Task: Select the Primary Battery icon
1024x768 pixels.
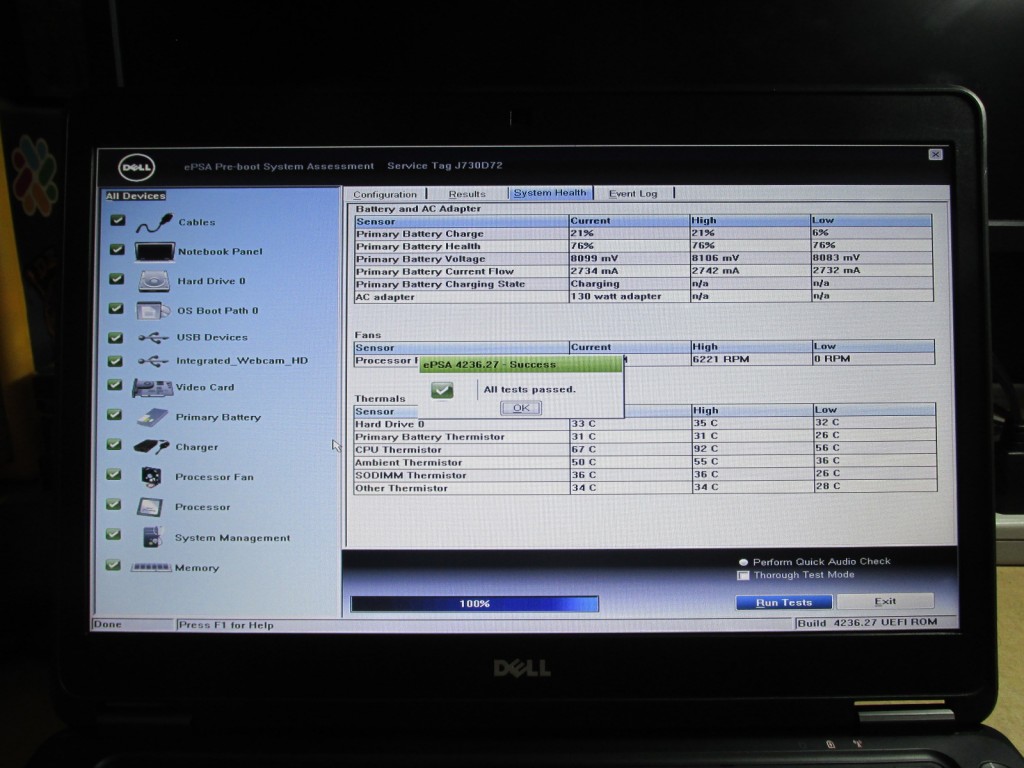Action: (x=152, y=417)
